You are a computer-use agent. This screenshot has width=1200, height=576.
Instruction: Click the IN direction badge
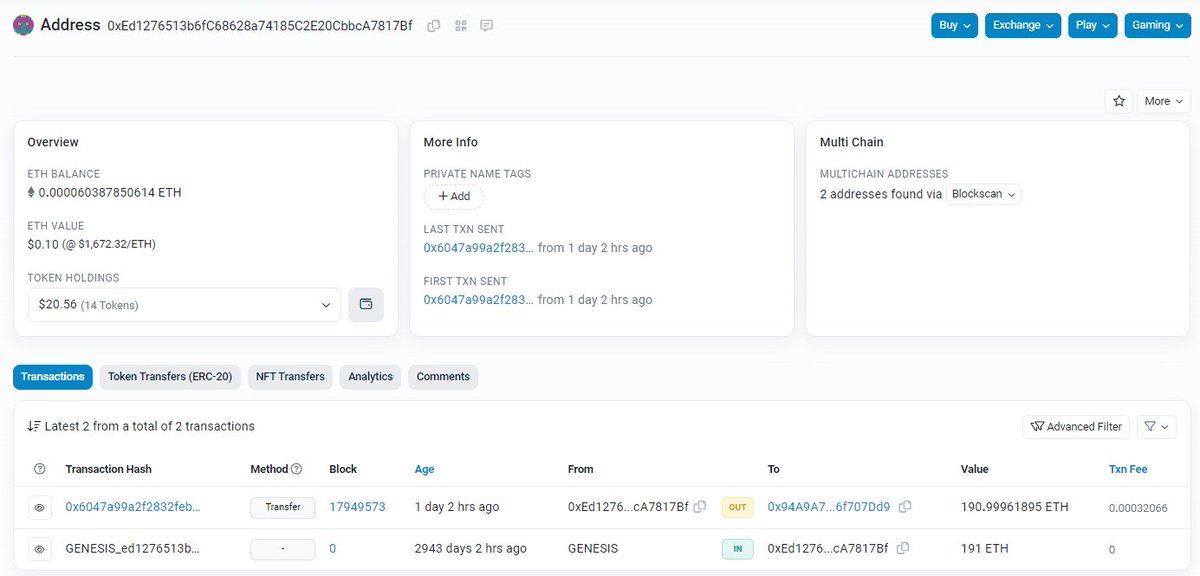[738, 548]
